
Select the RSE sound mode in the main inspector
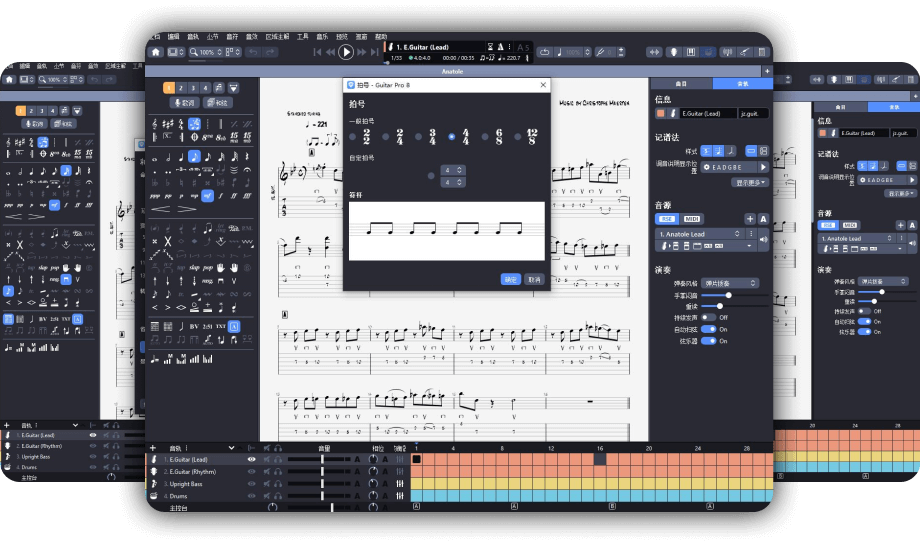point(667,219)
